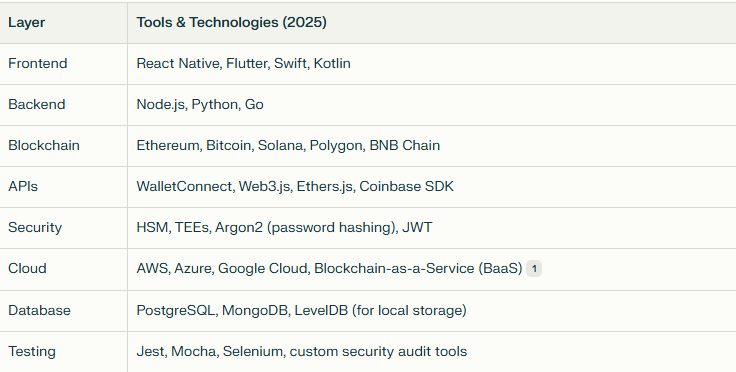Click the Tools & Technologies (2025) header
This screenshot has height=372, width=736.
tap(231, 23)
